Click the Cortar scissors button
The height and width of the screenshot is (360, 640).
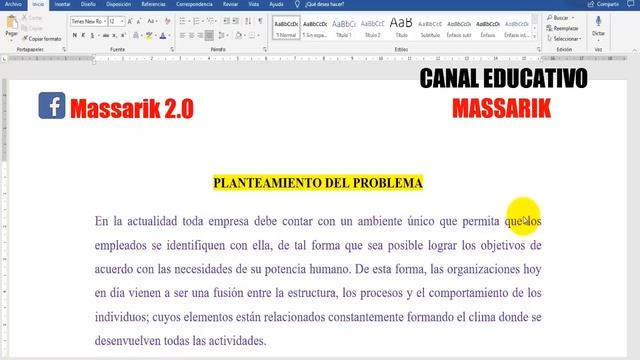coord(32,18)
